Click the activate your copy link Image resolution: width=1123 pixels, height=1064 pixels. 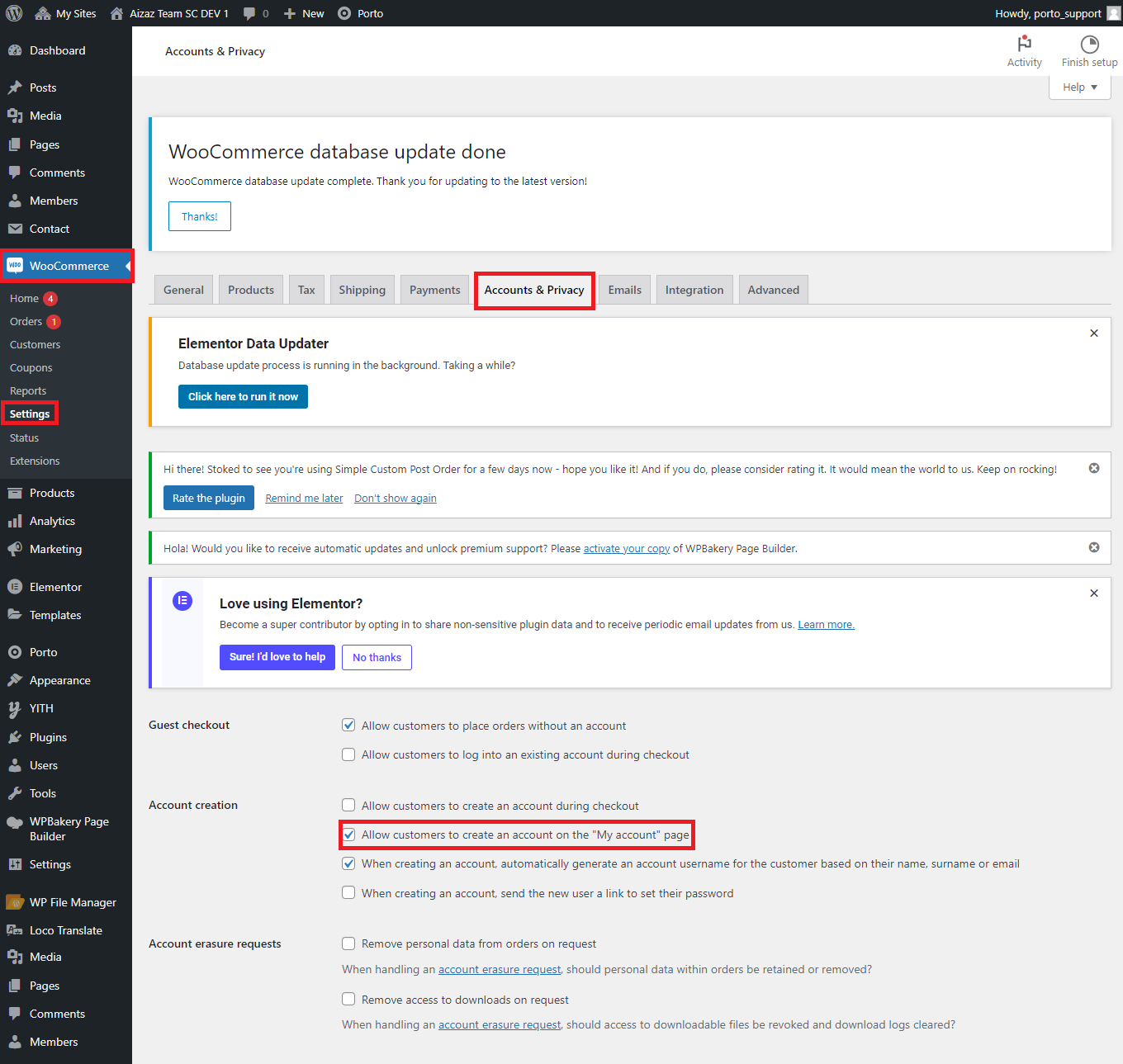click(x=627, y=549)
